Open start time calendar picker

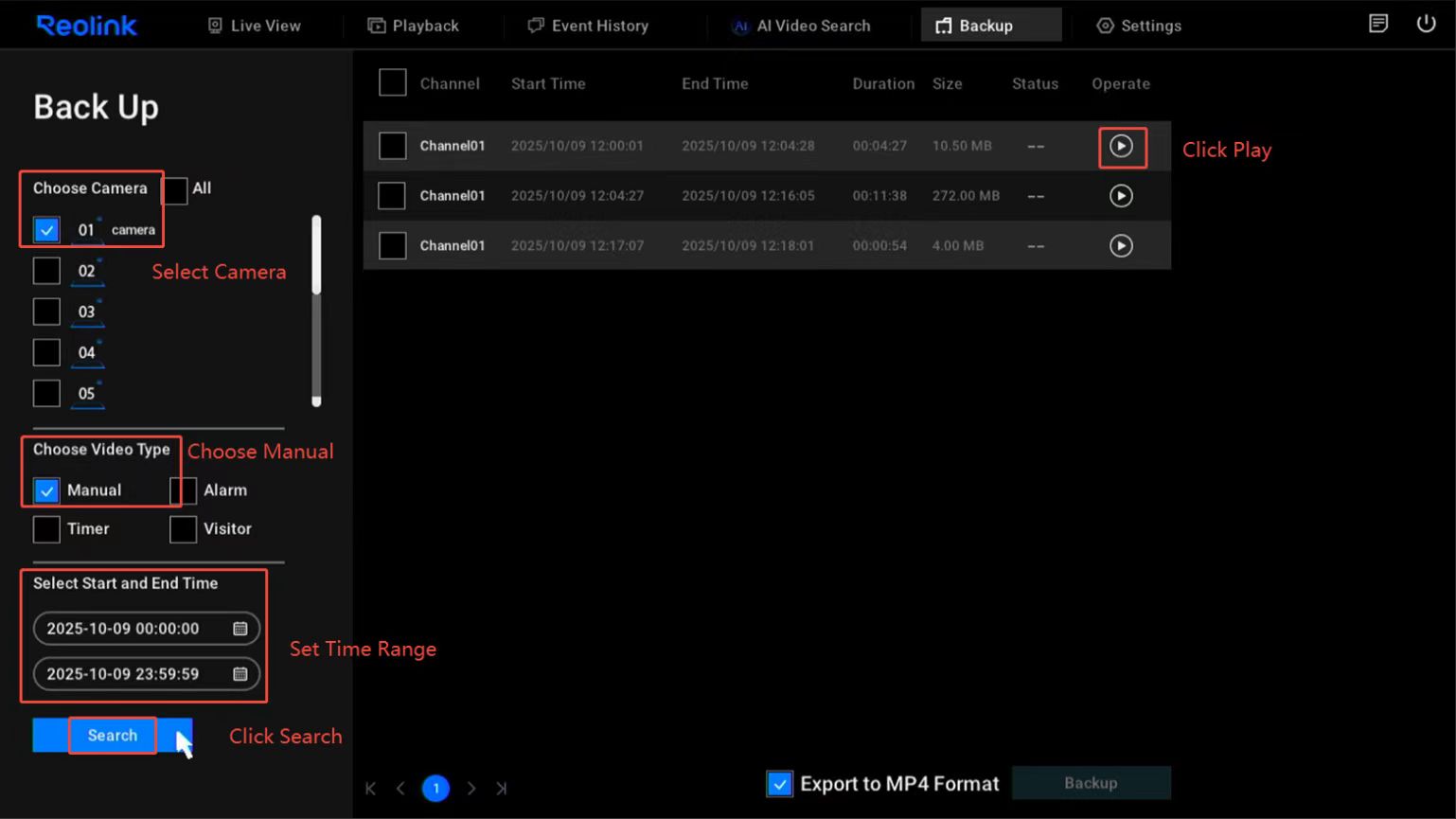tap(240, 629)
